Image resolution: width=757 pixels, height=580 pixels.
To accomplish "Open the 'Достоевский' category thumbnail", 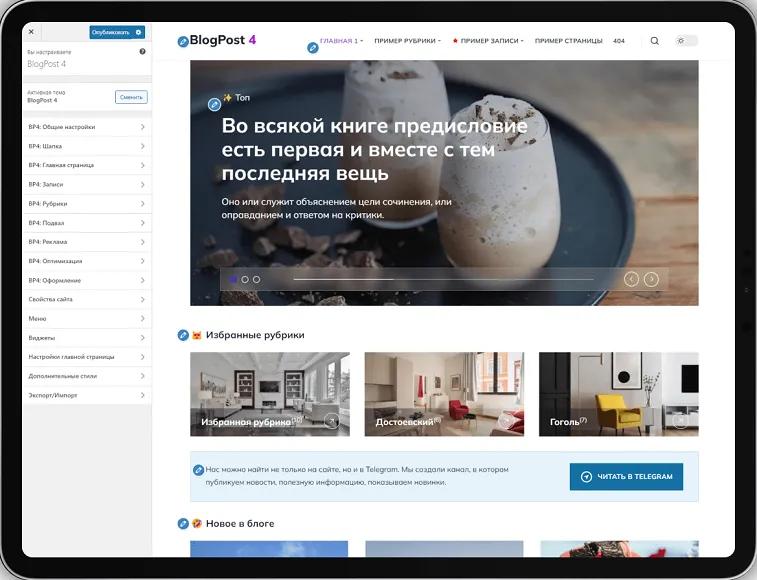I will (x=443, y=394).
